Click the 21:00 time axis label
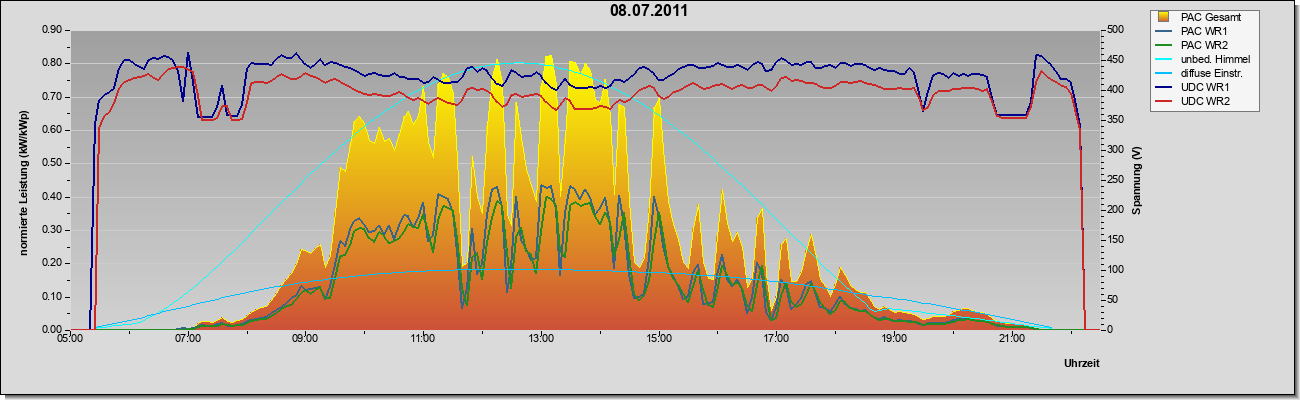1300x400 pixels. point(1012,340)
